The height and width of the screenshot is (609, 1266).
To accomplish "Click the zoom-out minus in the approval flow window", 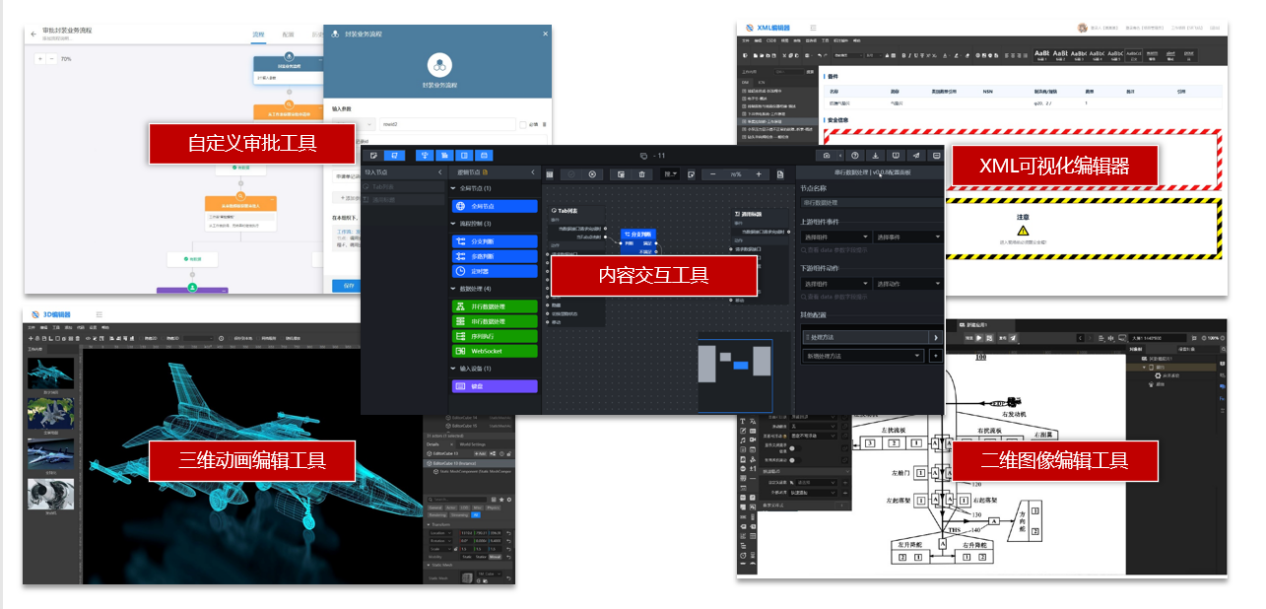I will (53, 59).
